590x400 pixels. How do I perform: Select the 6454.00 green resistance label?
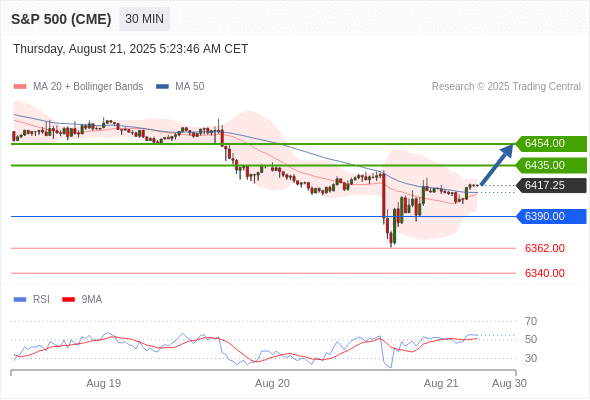coord(551,144)
